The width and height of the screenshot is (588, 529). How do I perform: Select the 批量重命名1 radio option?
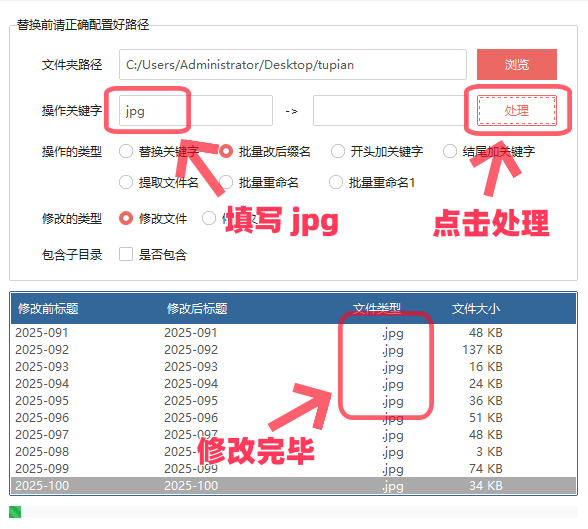point(336,183)
